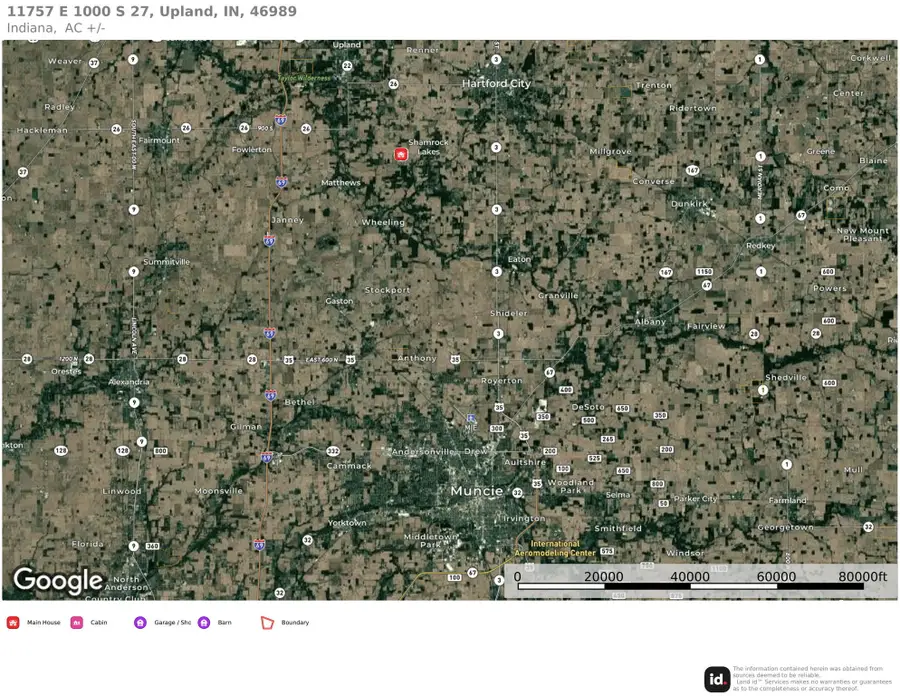Click the red Main House marker on map
The width and height of the screenshot is (900, 696).
pos(401,154)
